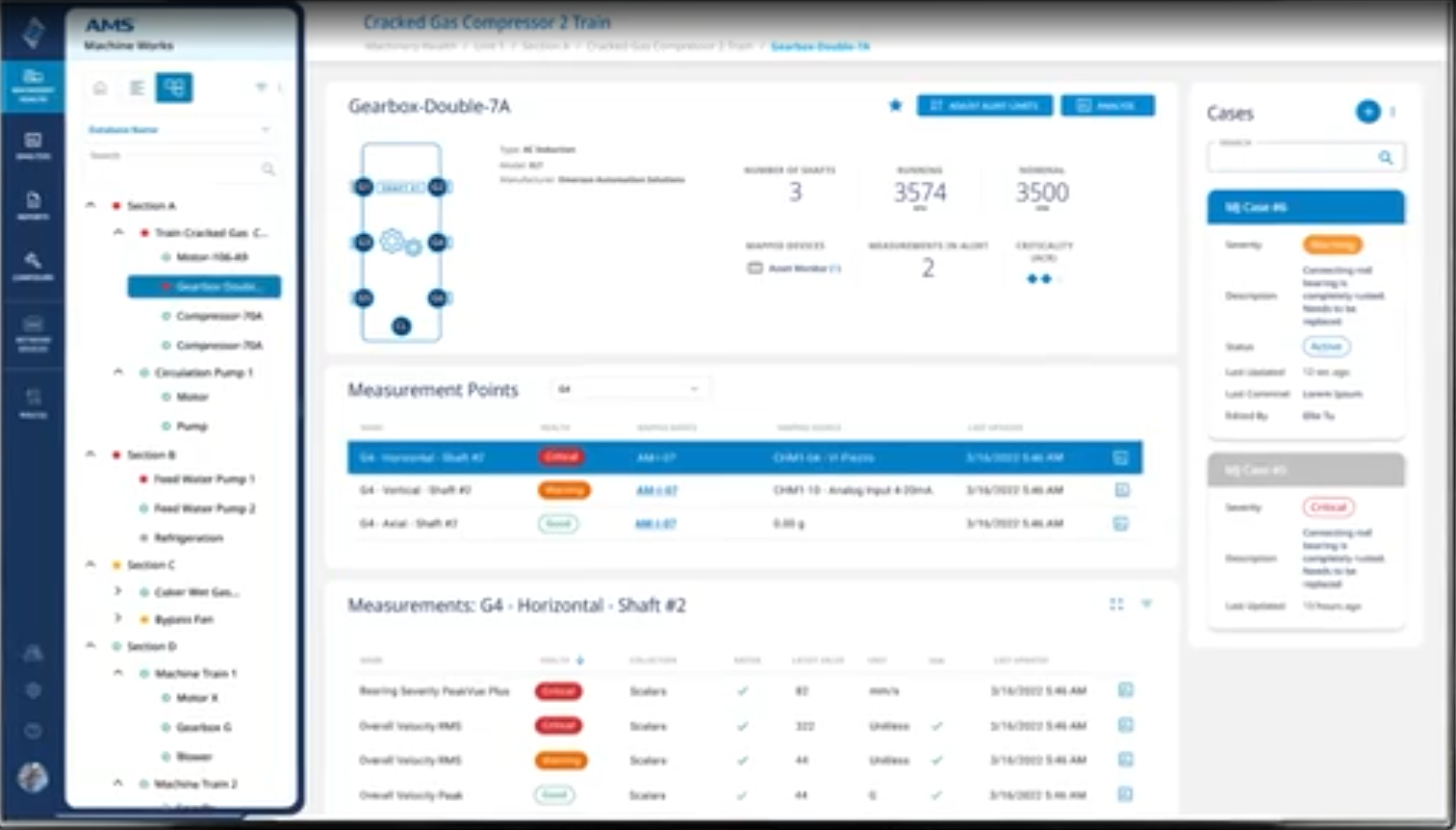1456x830 pixels.
Task: Collapse the Section A tree node
Action: [x=91, y=205]
